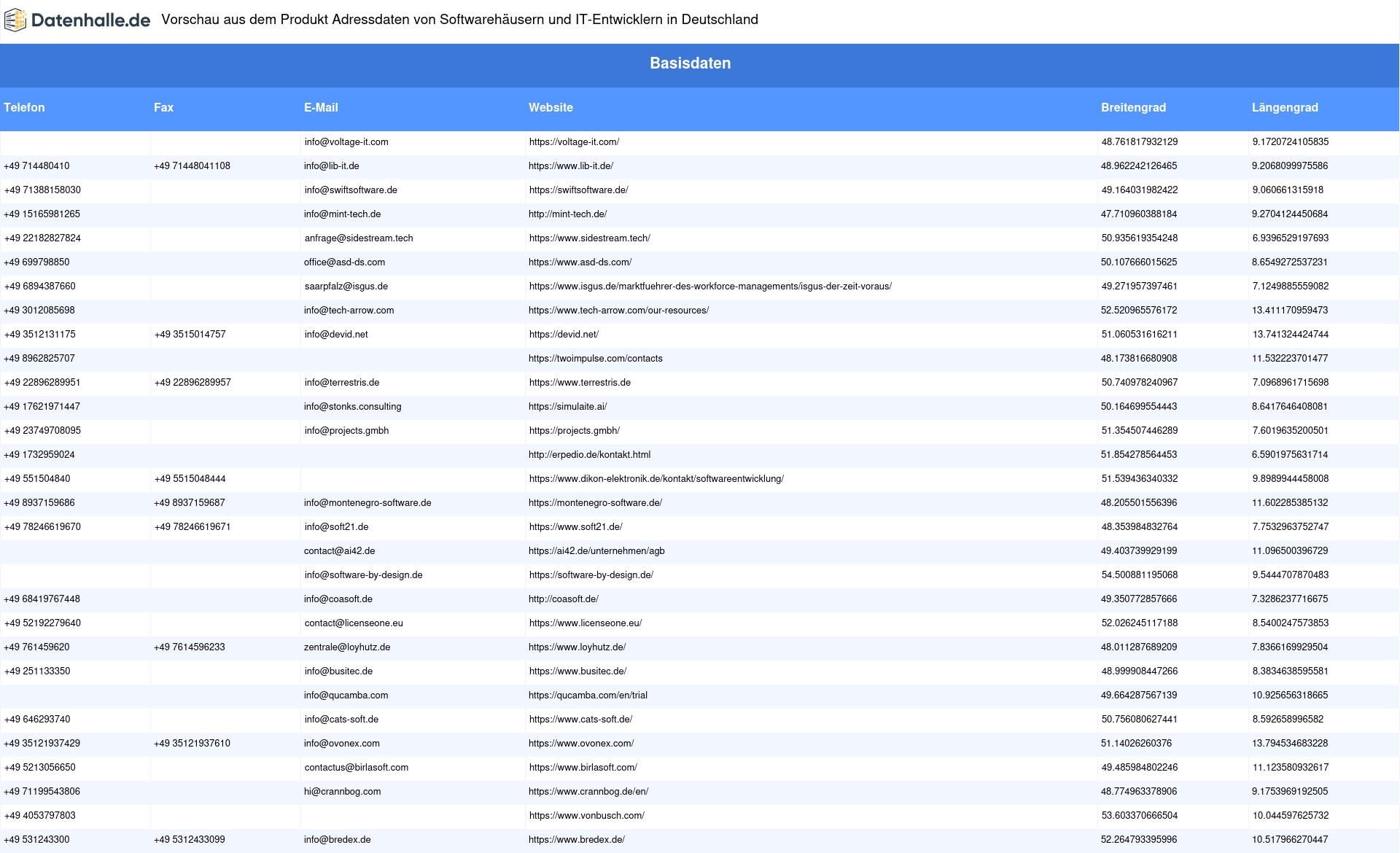Open the ai42.de/unternehmen/agb link
Screen dimensions: 1400x853
(596, 551)
